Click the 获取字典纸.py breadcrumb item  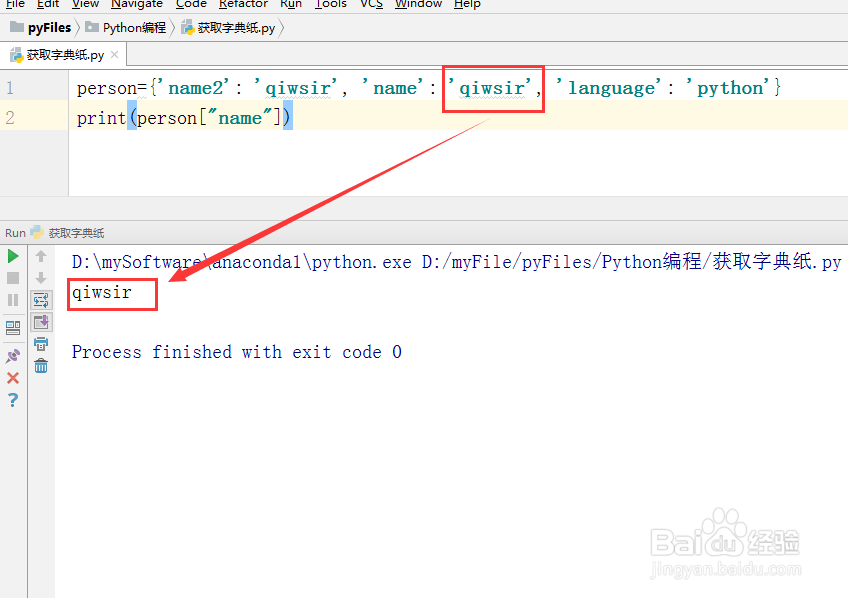(x=228, y=28)
